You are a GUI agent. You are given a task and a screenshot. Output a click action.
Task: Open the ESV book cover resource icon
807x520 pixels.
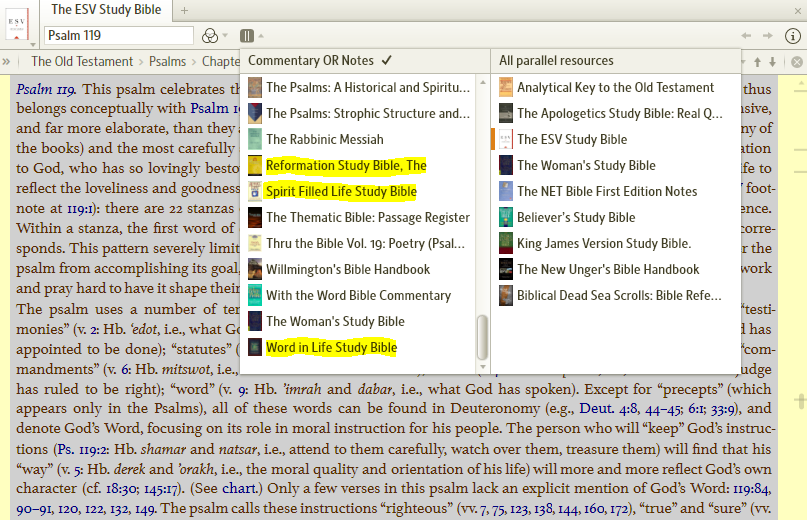tap(16, 24)
